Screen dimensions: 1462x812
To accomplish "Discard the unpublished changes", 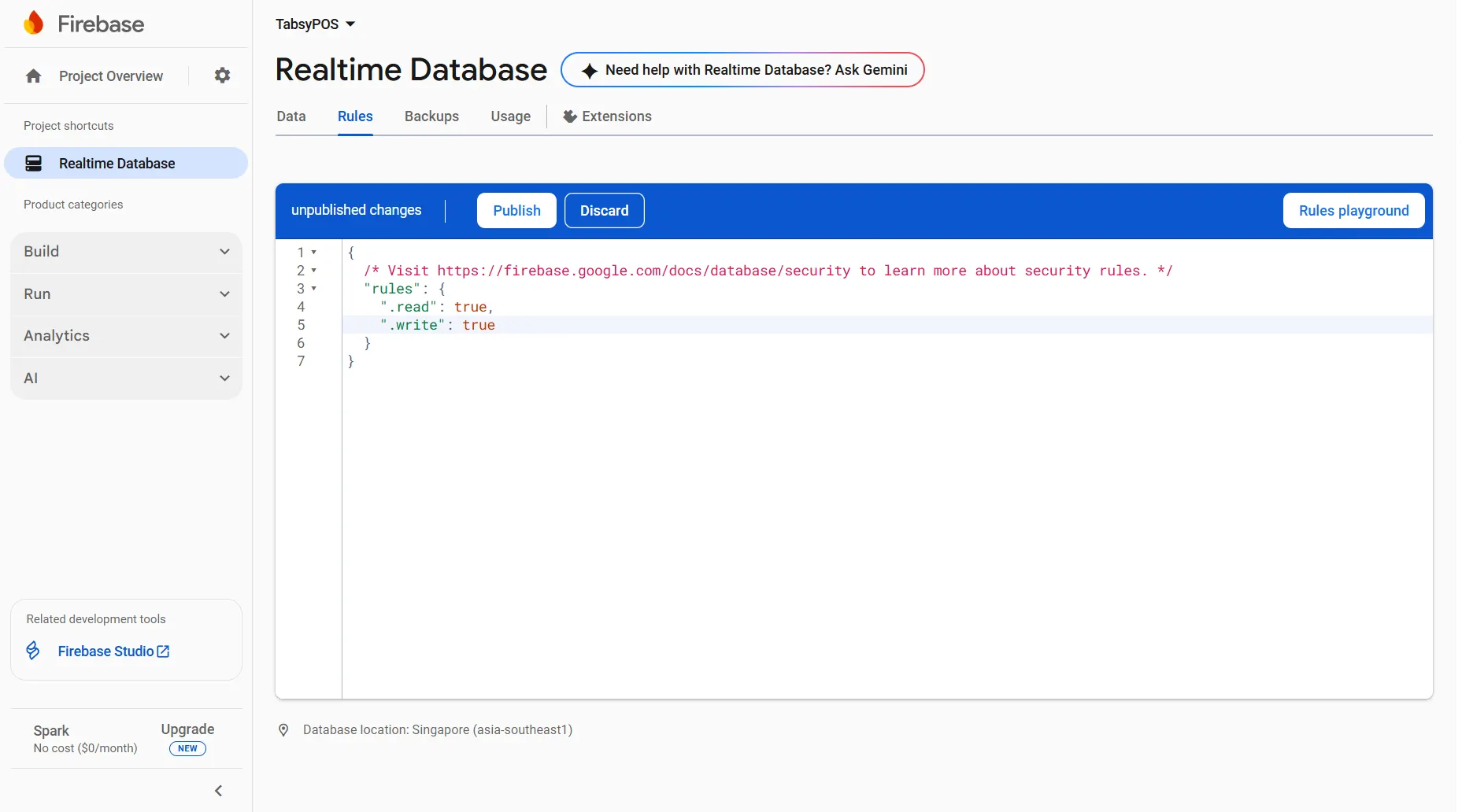I will (605, 211).
